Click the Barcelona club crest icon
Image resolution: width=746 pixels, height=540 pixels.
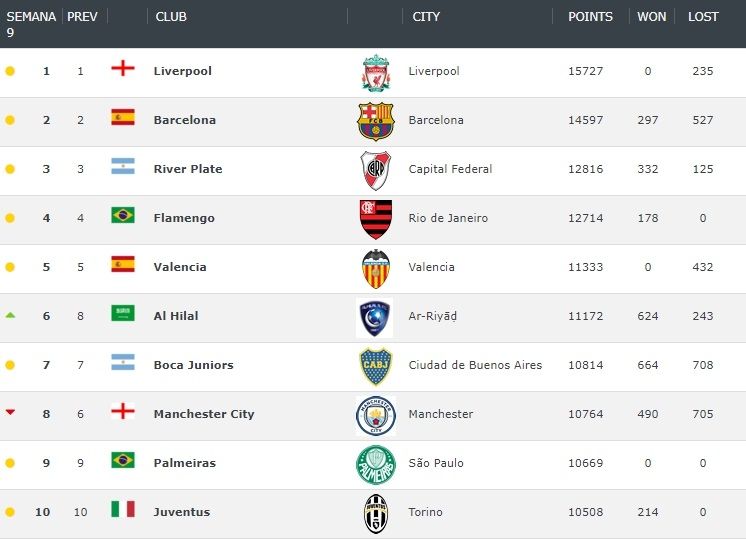click(376, 121)
